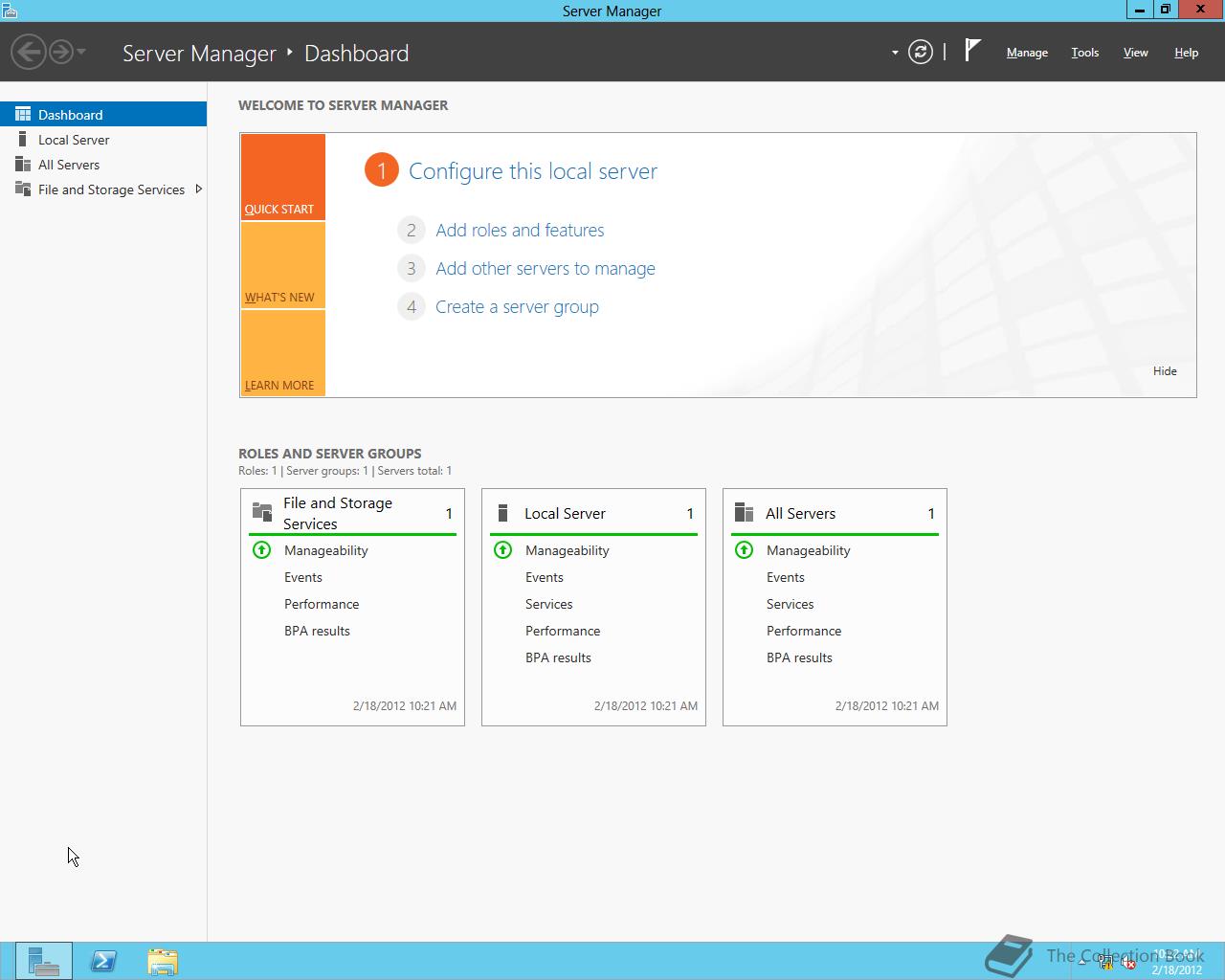Select the Learn More tile
The image size is (1225, 980).
[283, 353]
